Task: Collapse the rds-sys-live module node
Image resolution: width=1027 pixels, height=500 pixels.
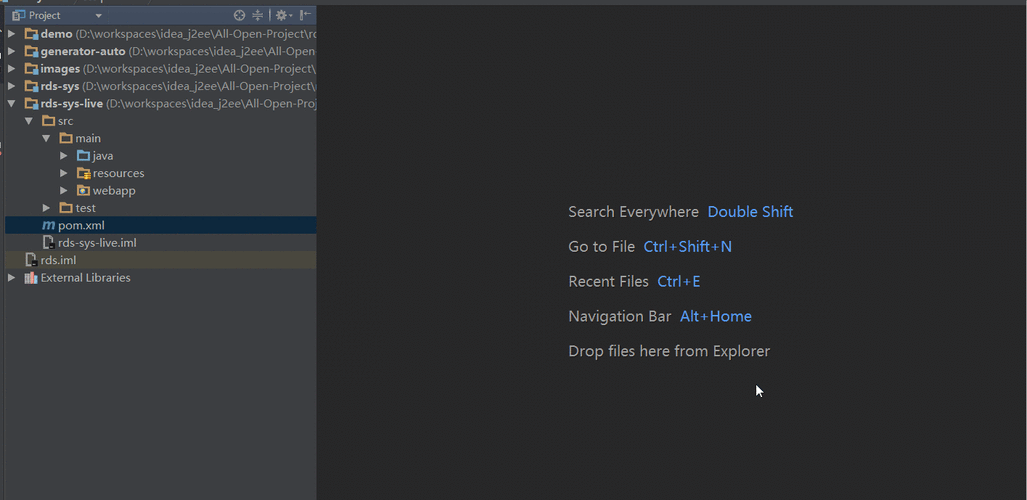Action: pyautogui.click(x=11, y=103)
